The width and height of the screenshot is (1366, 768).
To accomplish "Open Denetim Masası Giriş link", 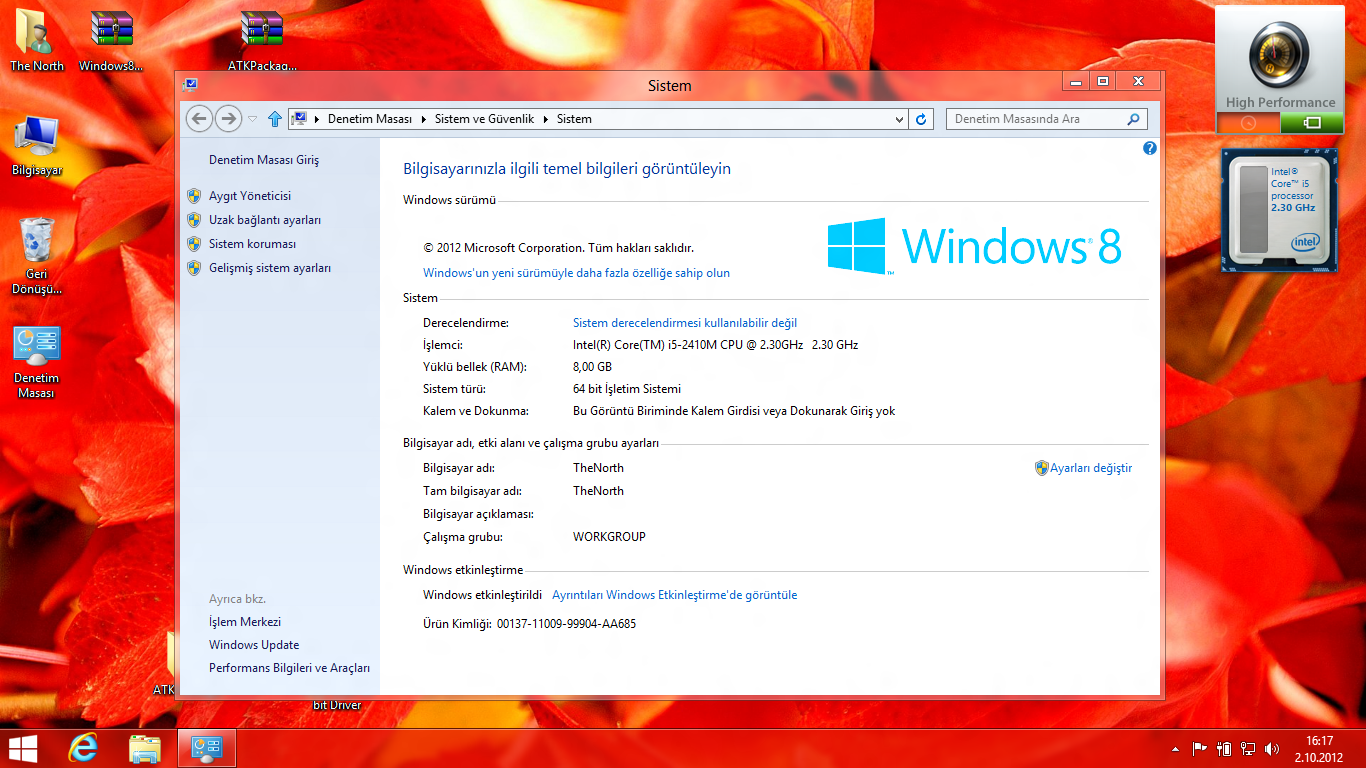I will pos(264,160).
